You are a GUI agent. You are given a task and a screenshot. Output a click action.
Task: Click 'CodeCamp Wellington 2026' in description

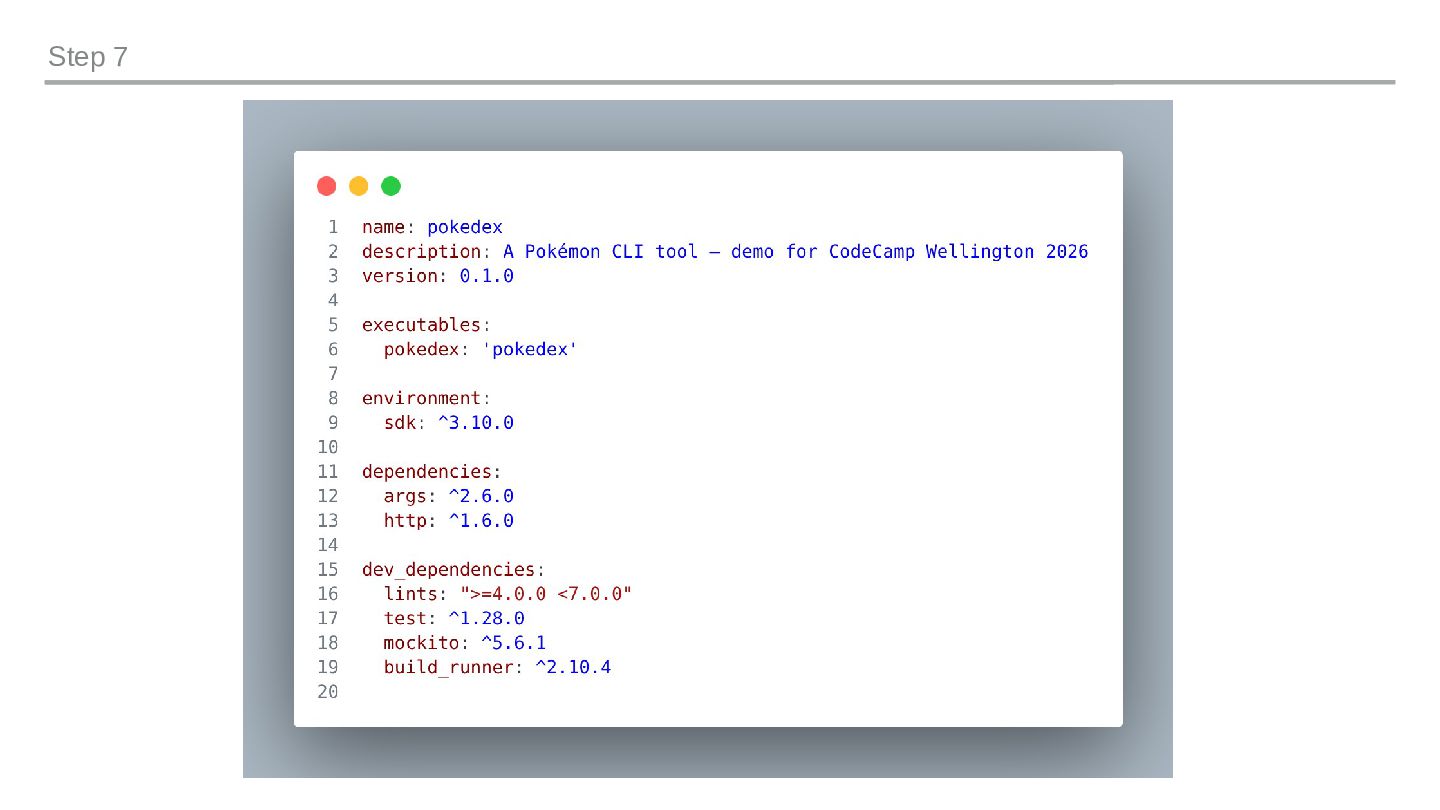pos(958,251)
